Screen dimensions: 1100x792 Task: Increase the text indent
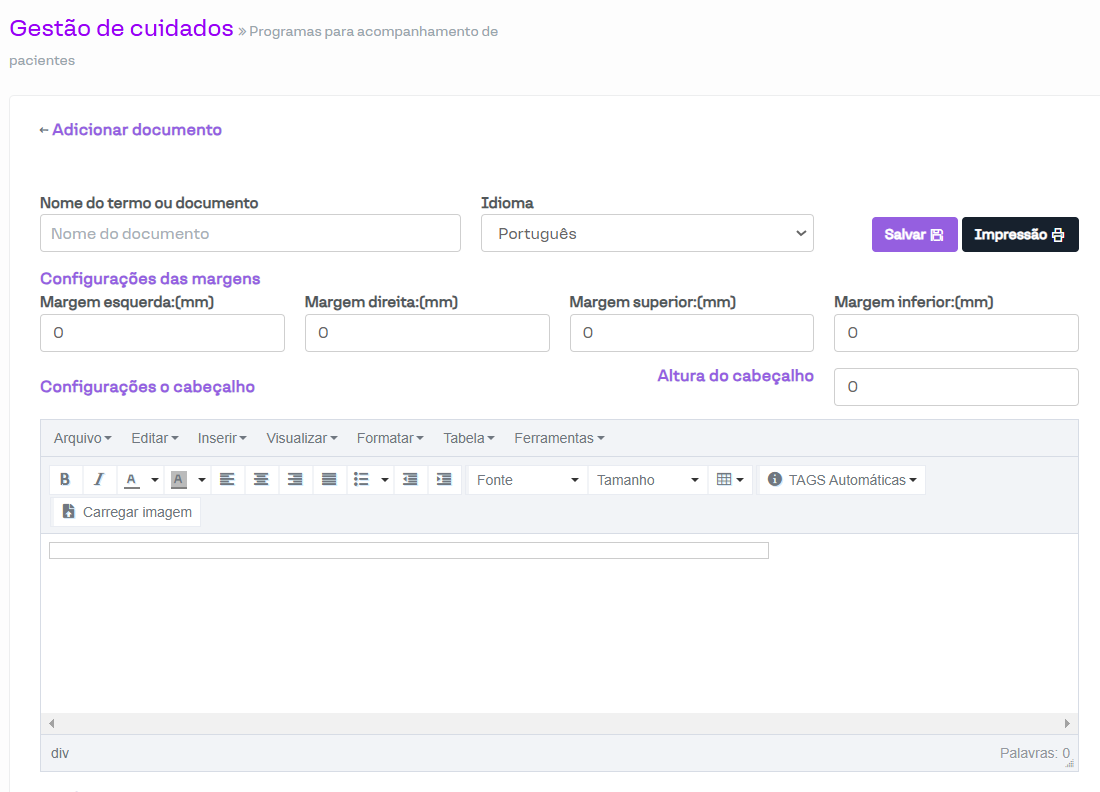pyautogui.click(x=444, y=480)
